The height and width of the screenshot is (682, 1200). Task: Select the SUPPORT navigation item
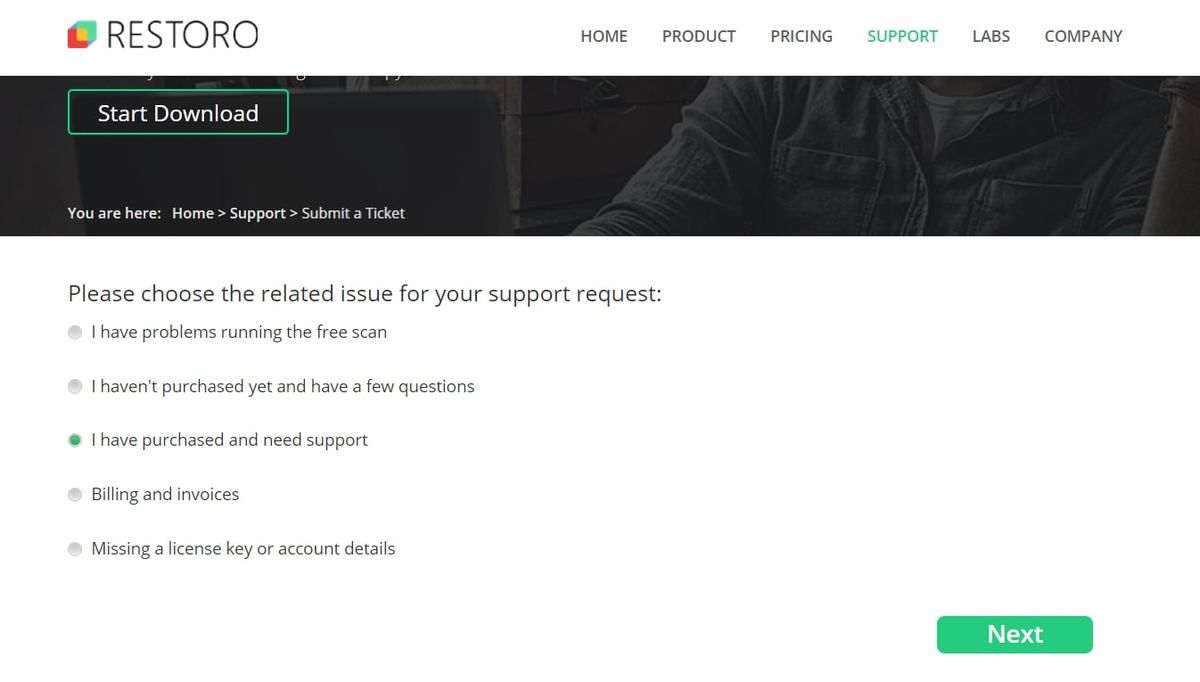pyautogui.click(x=902, y=36)
